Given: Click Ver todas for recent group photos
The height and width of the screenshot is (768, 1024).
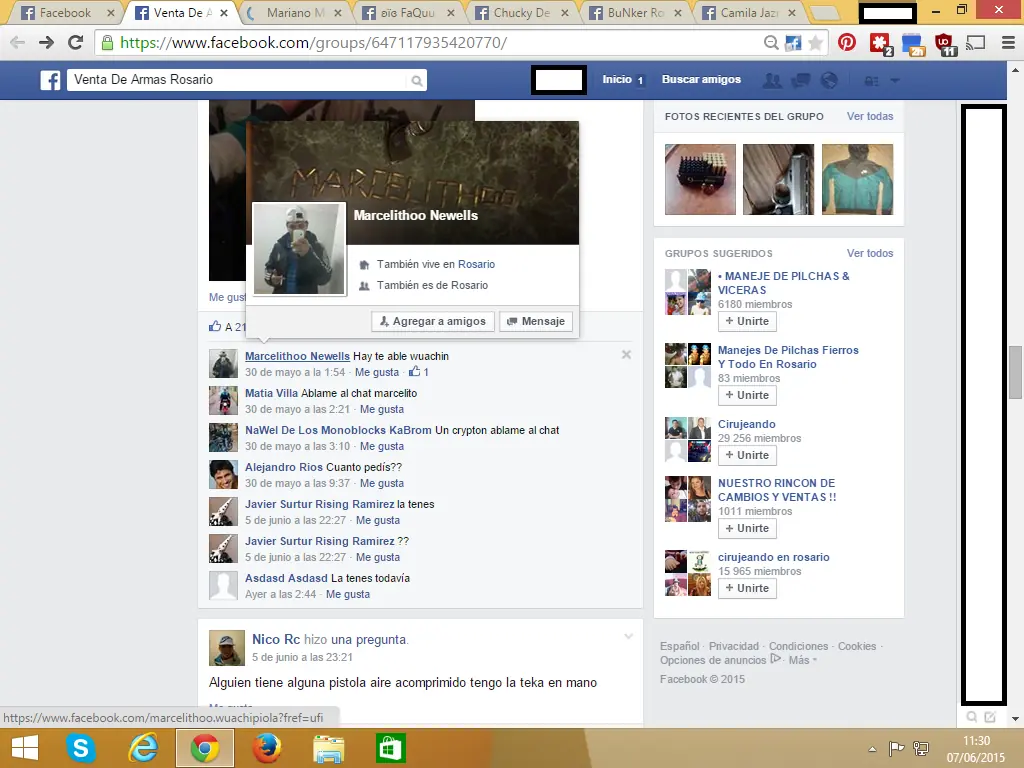Looking at the screenshot, I should (x=870, y=116).
